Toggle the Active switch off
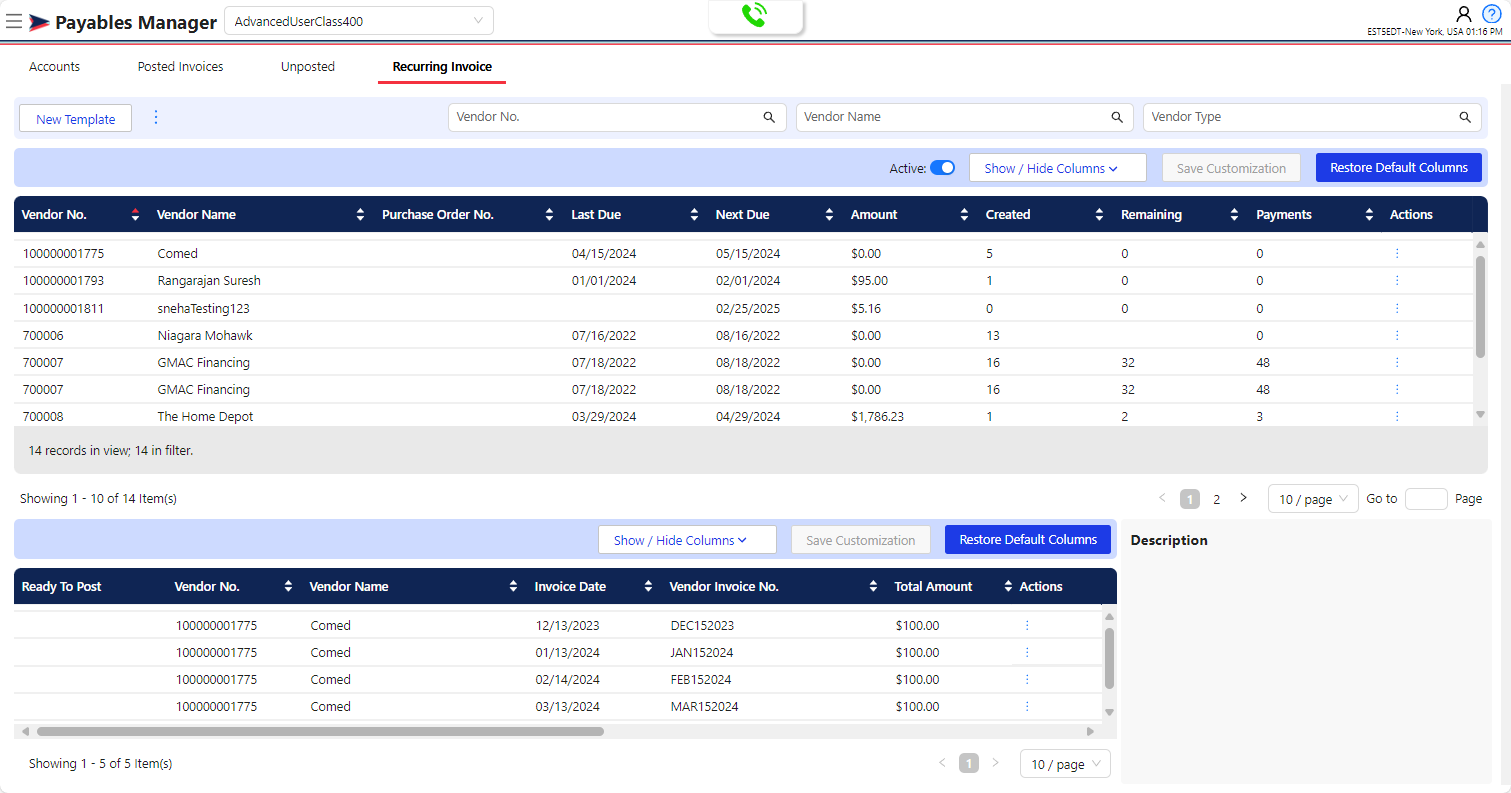Viewport: 1511px width, 793px height. tap(943, 168)
